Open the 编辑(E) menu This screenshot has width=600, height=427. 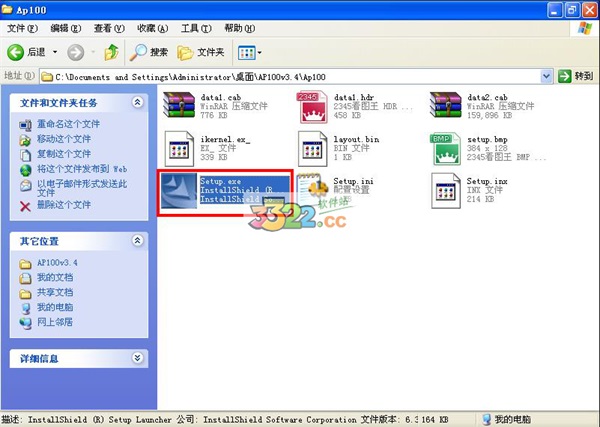(x=66, y=28)
